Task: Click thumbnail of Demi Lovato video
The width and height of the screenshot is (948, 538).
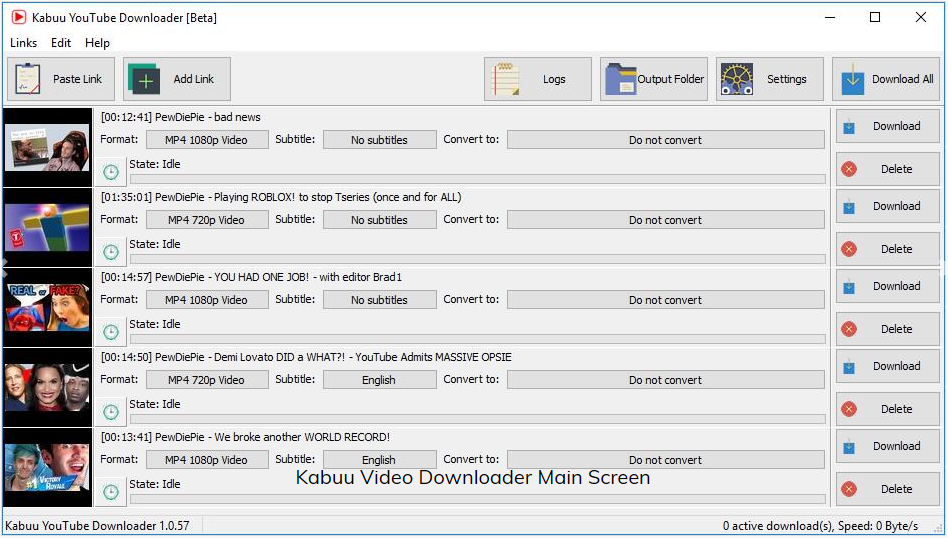Action: coord(48,387)
